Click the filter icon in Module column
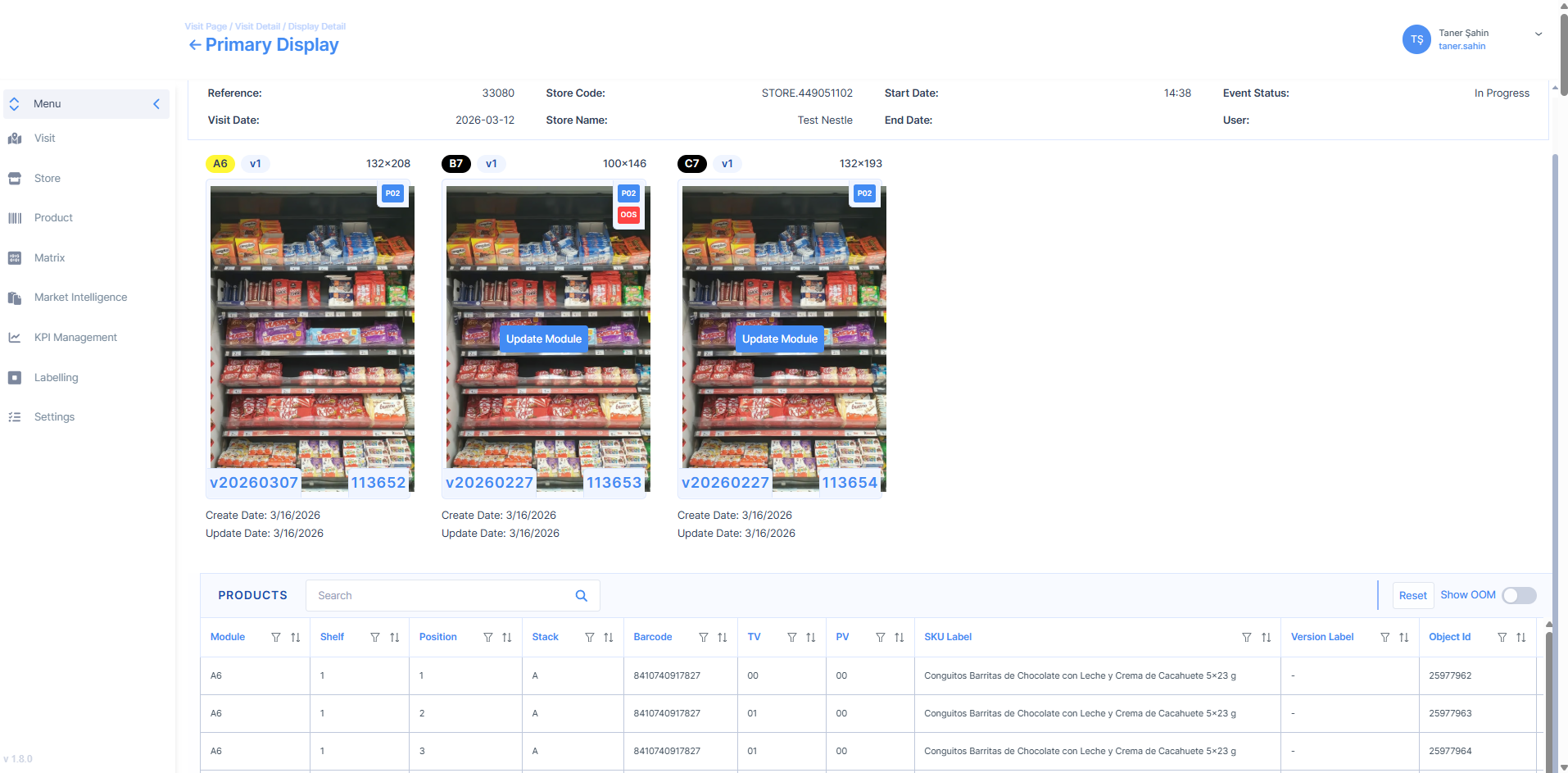The image size is (1568, 773). click(276, 638)
